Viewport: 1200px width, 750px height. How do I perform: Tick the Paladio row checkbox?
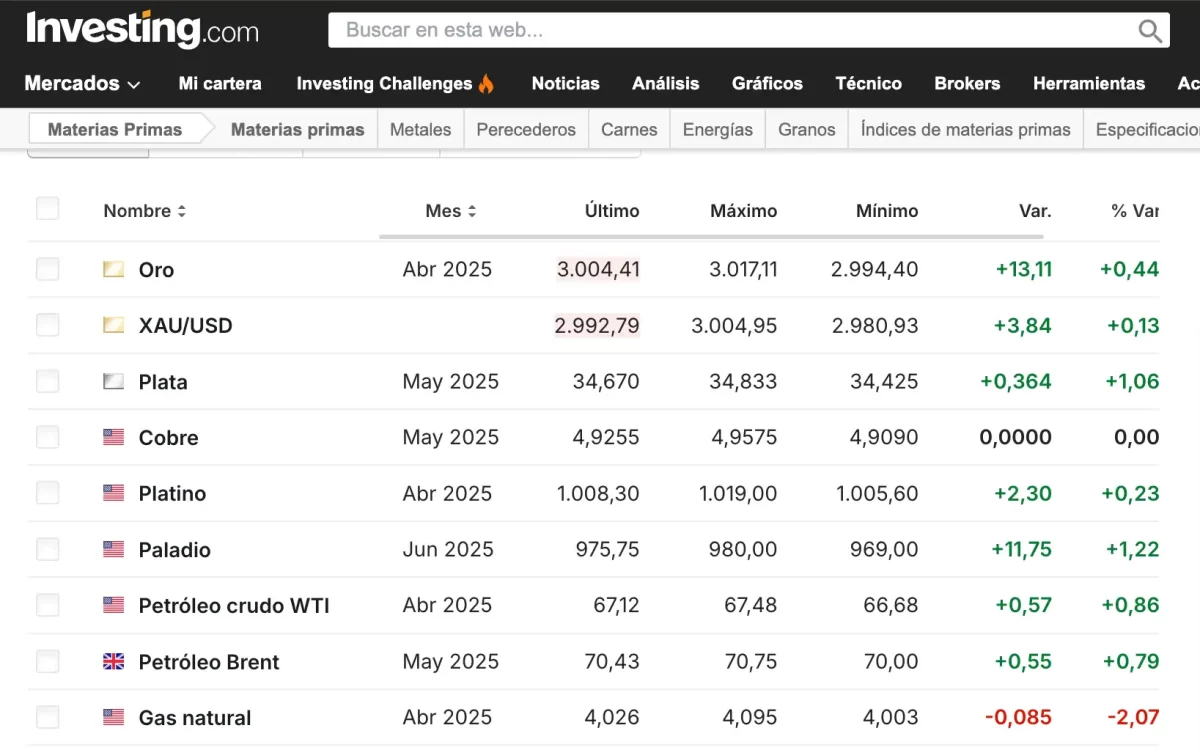point(48,549)
